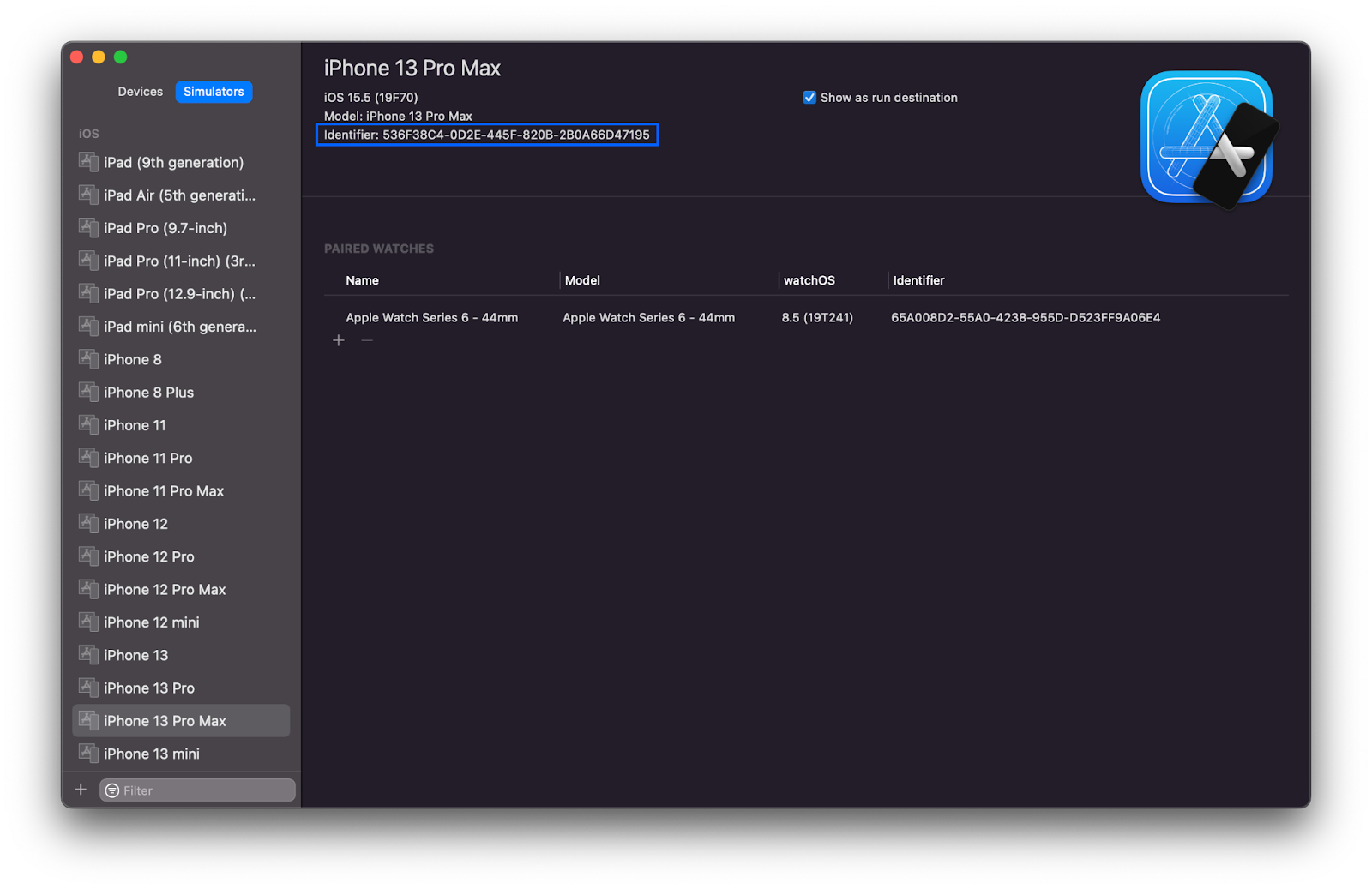The width and height of the screenshot is (1372, 889).
Task: Click the iPhone identifier 536F38C4 text
Action: coord(486,135)
